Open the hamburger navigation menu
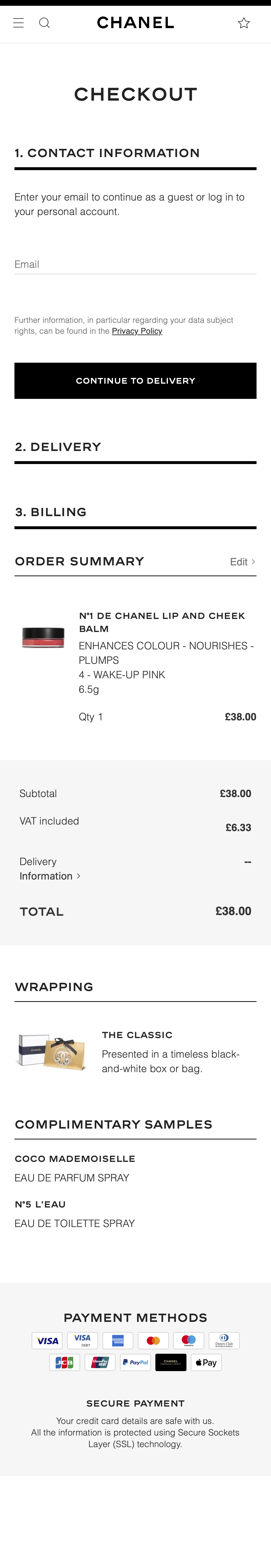 [19, 23]
